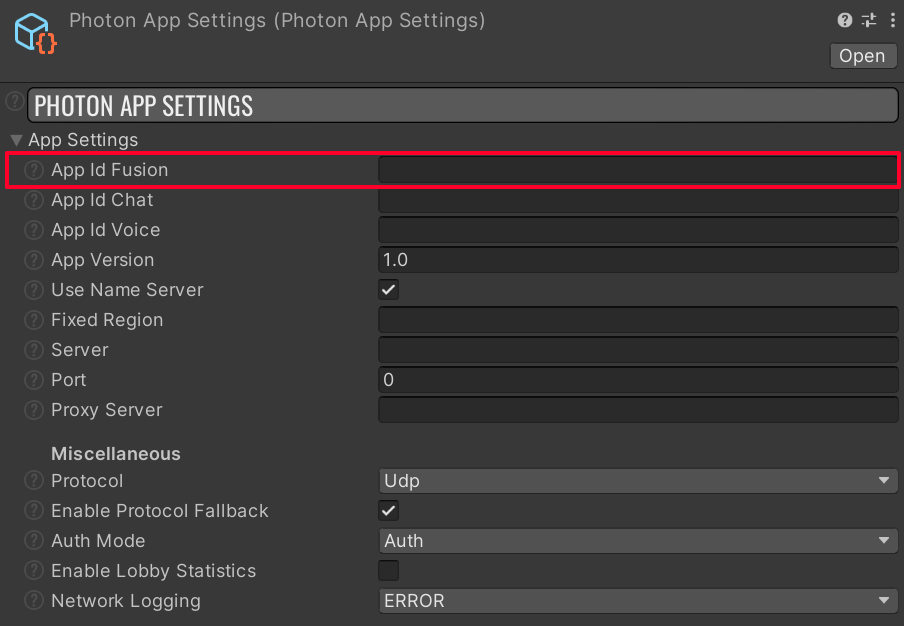Viewport: 904px width, 626px height.
Task: Click help icon next to Port
Action: click(x=34, y=380)
